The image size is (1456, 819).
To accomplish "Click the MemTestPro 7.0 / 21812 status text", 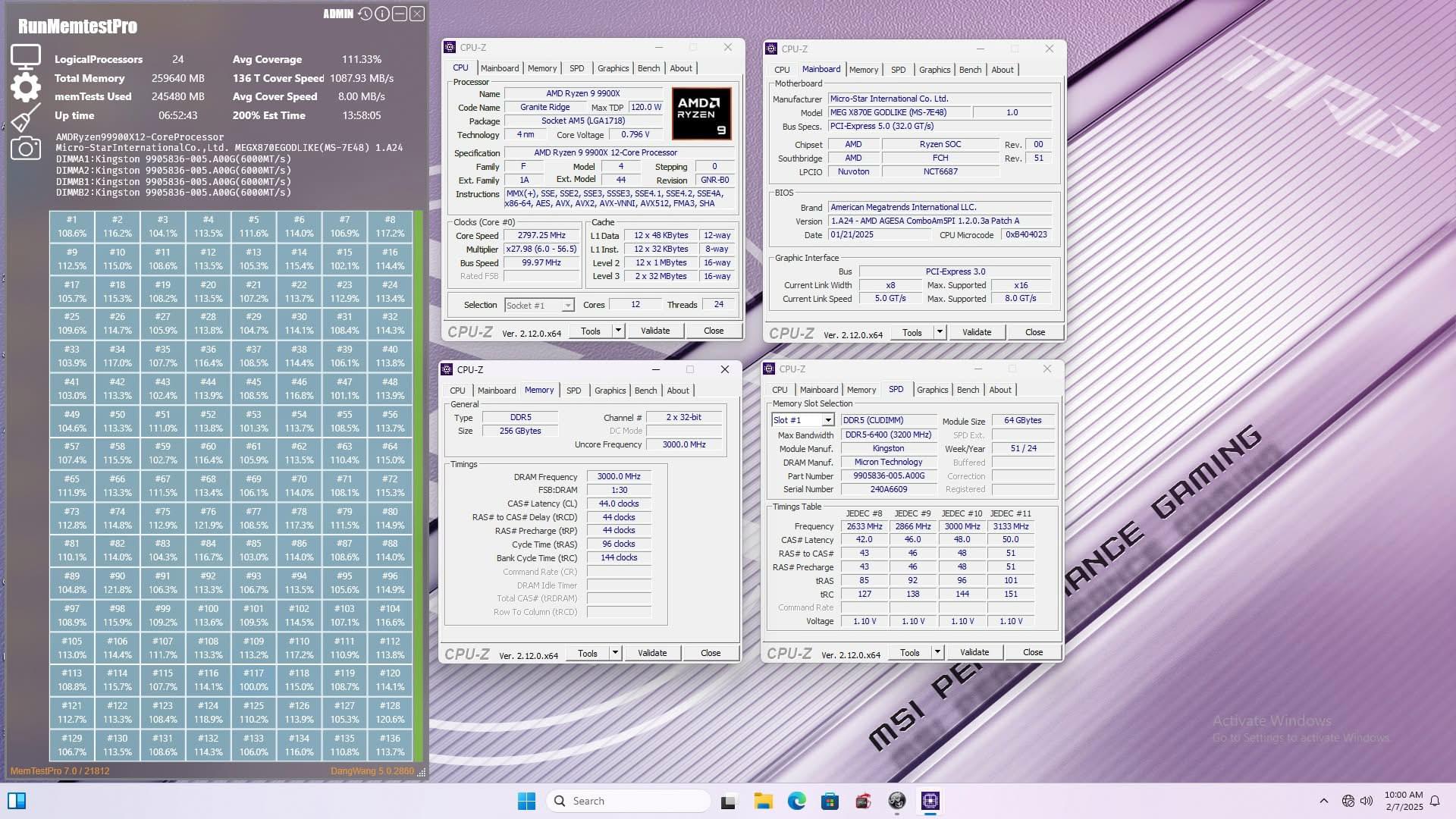I will [60, 771].
